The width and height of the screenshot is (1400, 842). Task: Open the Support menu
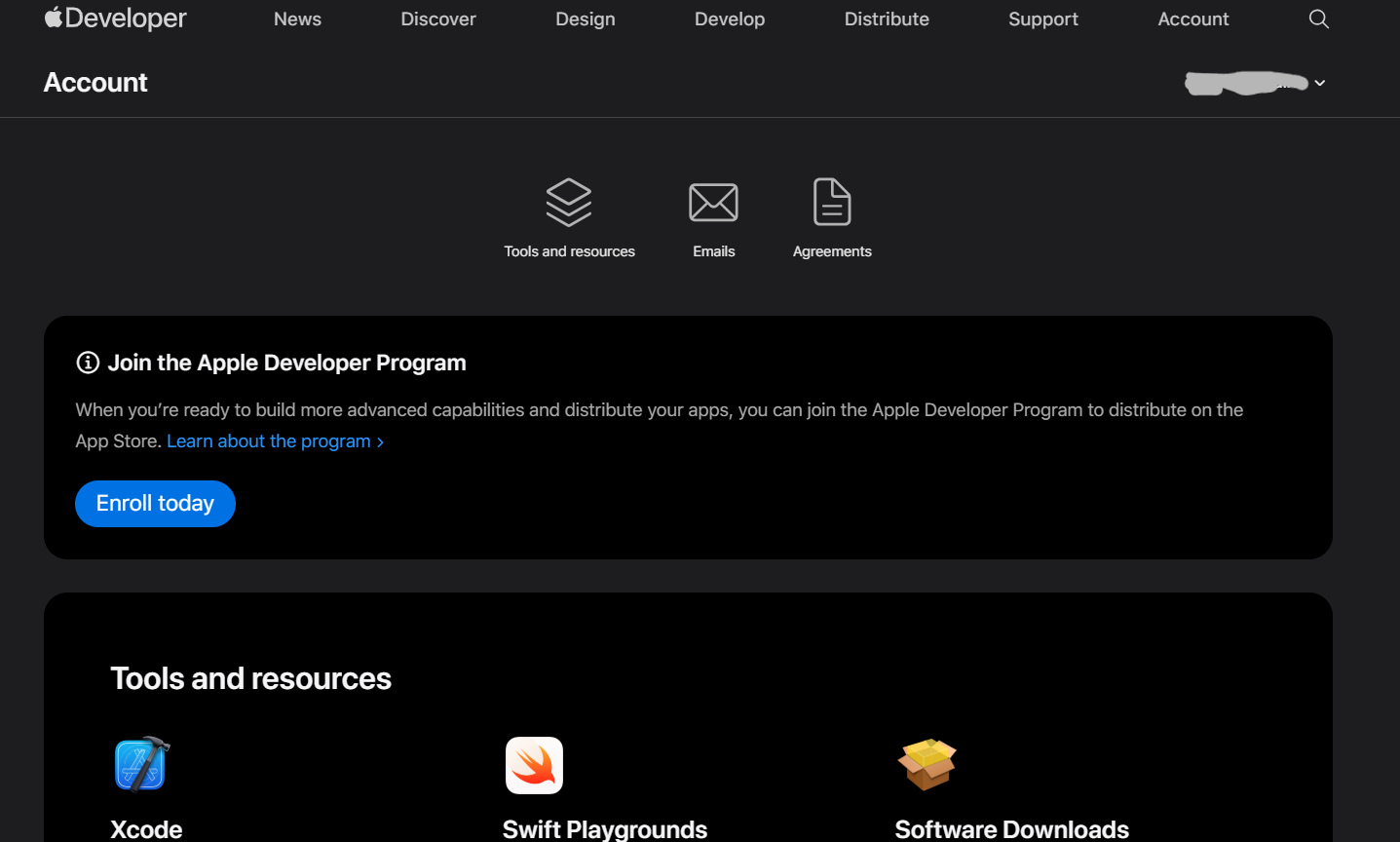[1042, 19]
